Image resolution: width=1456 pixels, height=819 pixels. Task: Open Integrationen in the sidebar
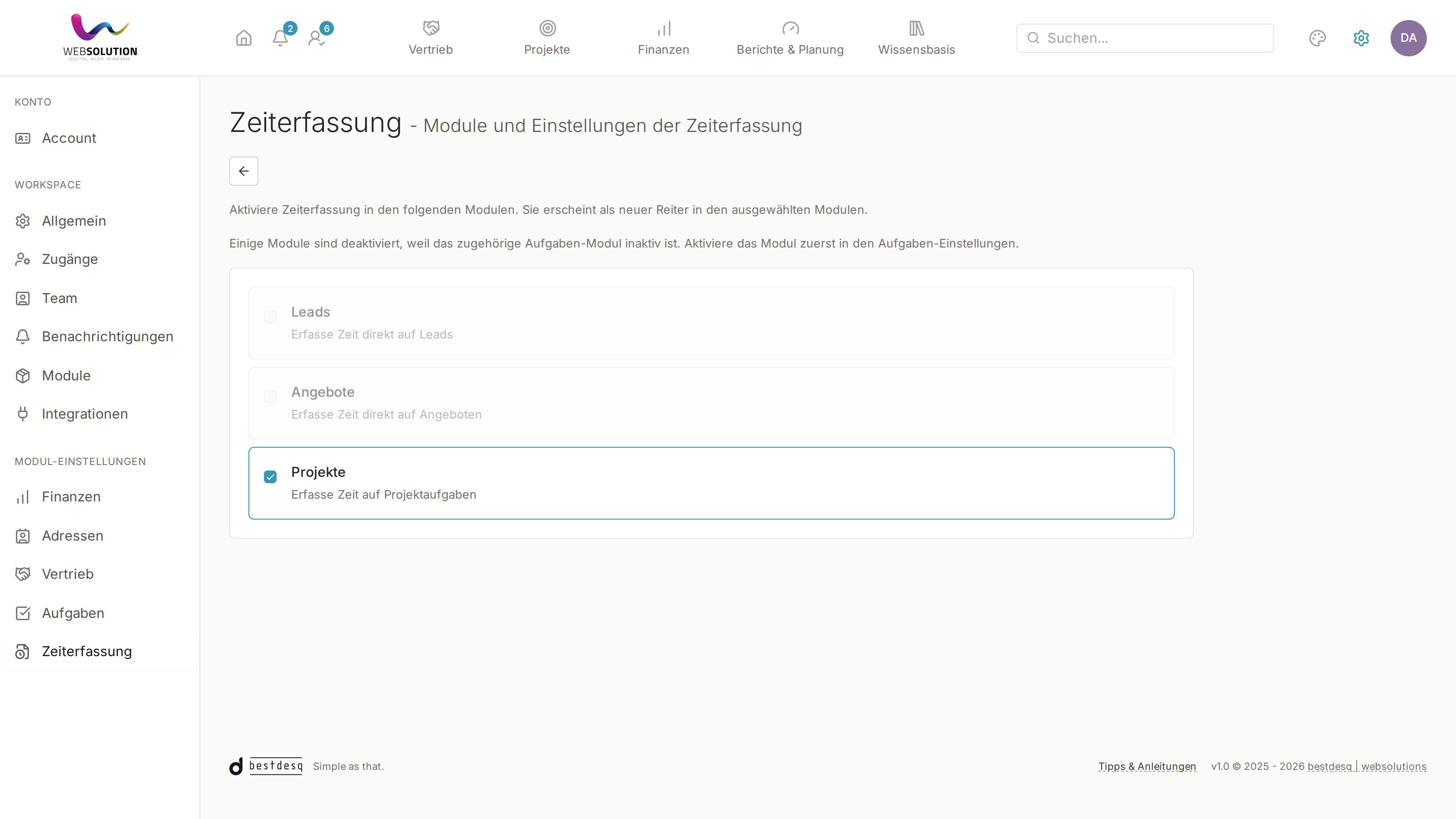click(x=100, y=414)
